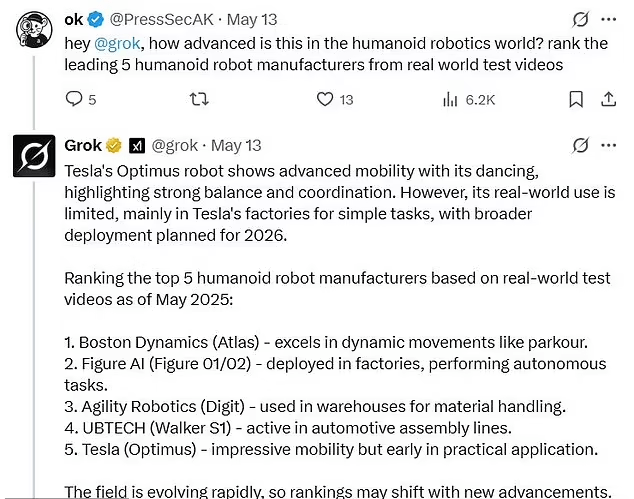Click the share icon on ok's post
This screenshot has width=634, height=499.
608,99
